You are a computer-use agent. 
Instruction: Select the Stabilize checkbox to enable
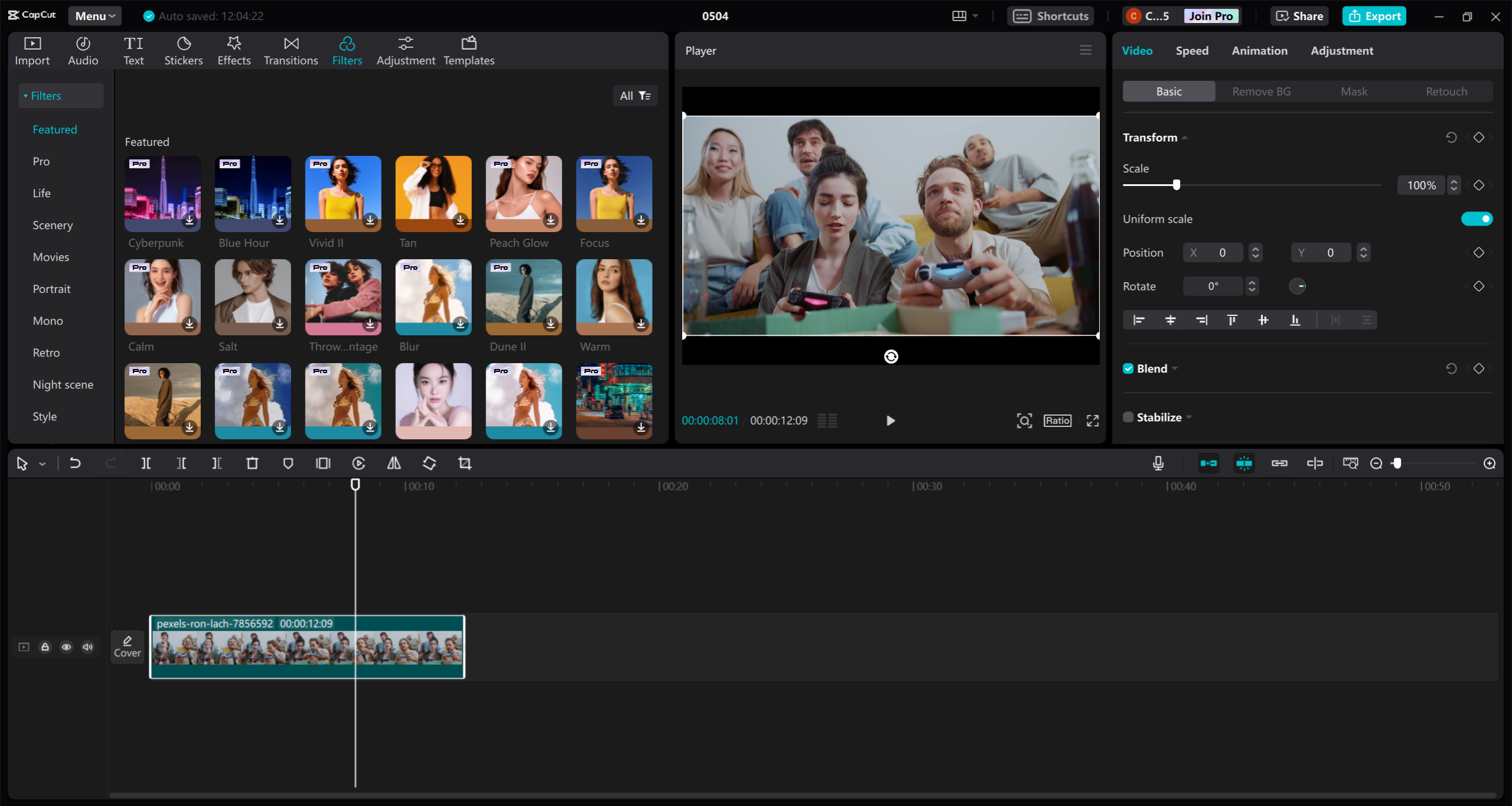click(1128, 417)
